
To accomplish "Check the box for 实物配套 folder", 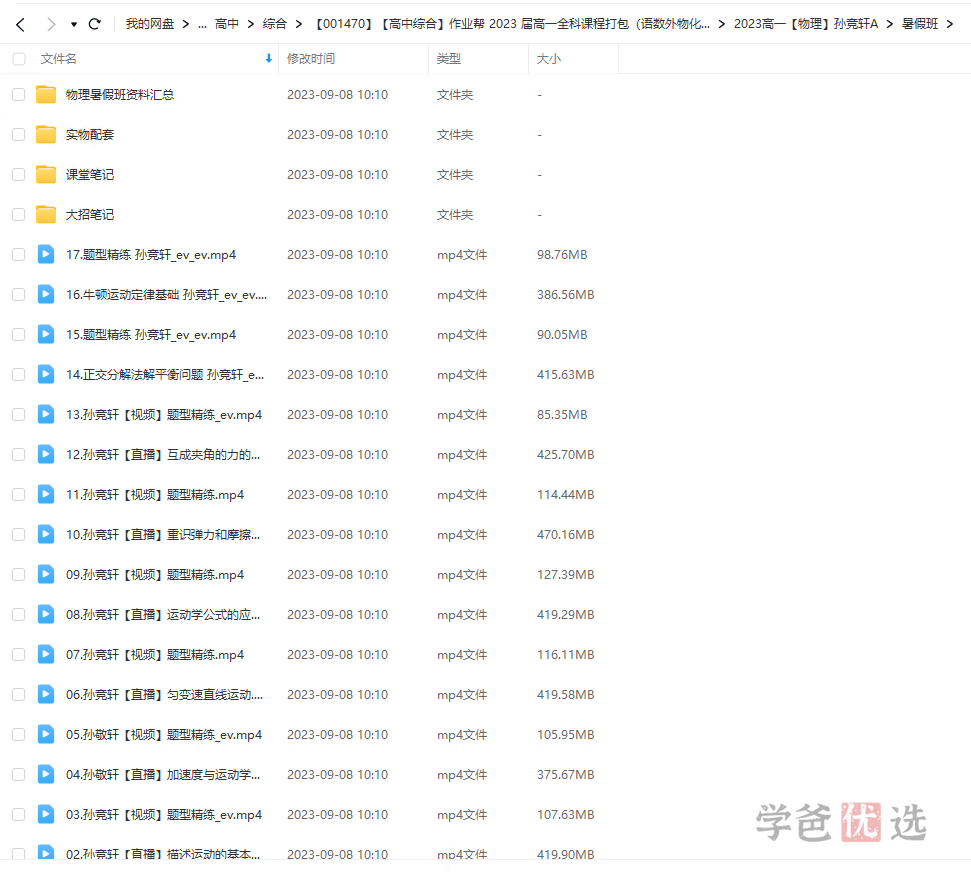I will (x=19, y=134).
